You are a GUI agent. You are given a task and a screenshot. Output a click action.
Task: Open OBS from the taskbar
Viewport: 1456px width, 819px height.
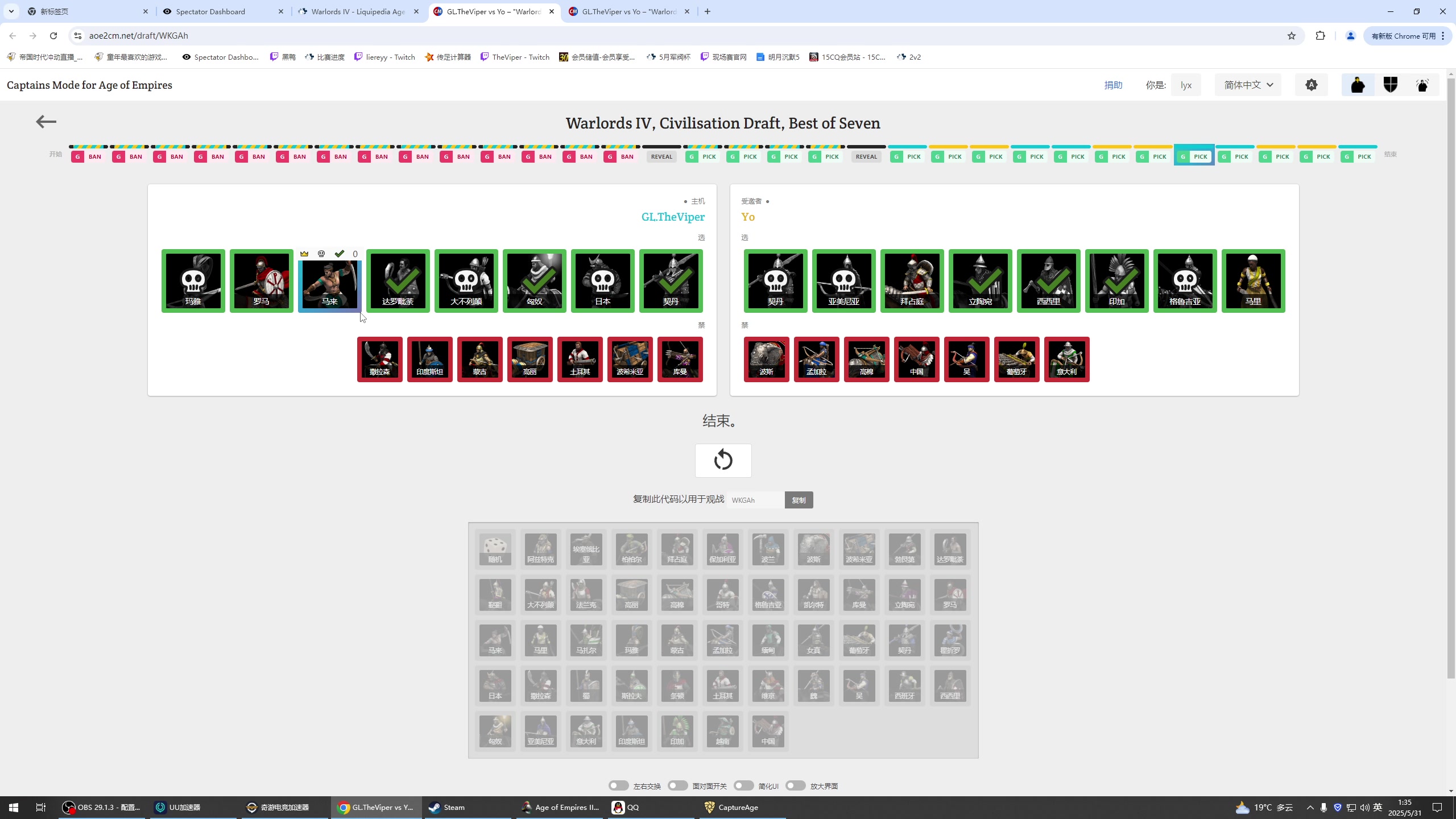(x=103, y=808)
